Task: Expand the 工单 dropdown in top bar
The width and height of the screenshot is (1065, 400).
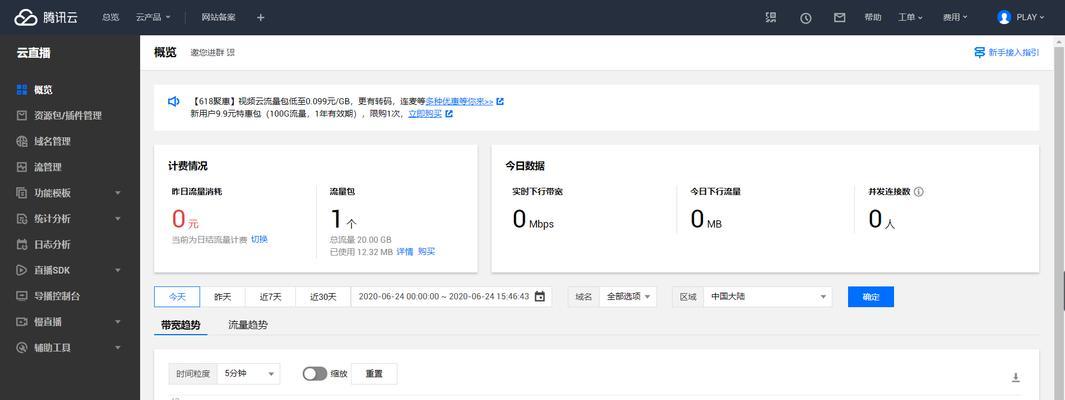Action: click(x=910, y=18)
